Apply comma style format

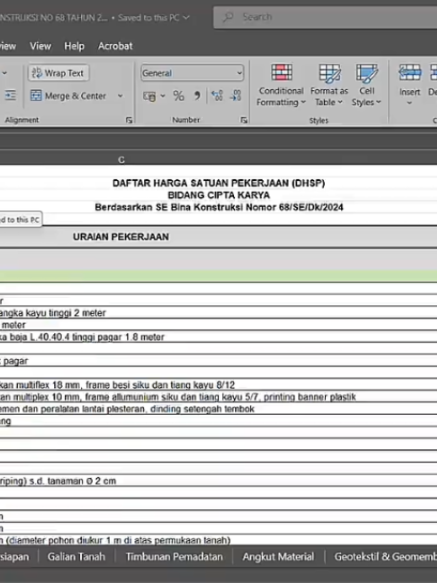pos(197,96)
